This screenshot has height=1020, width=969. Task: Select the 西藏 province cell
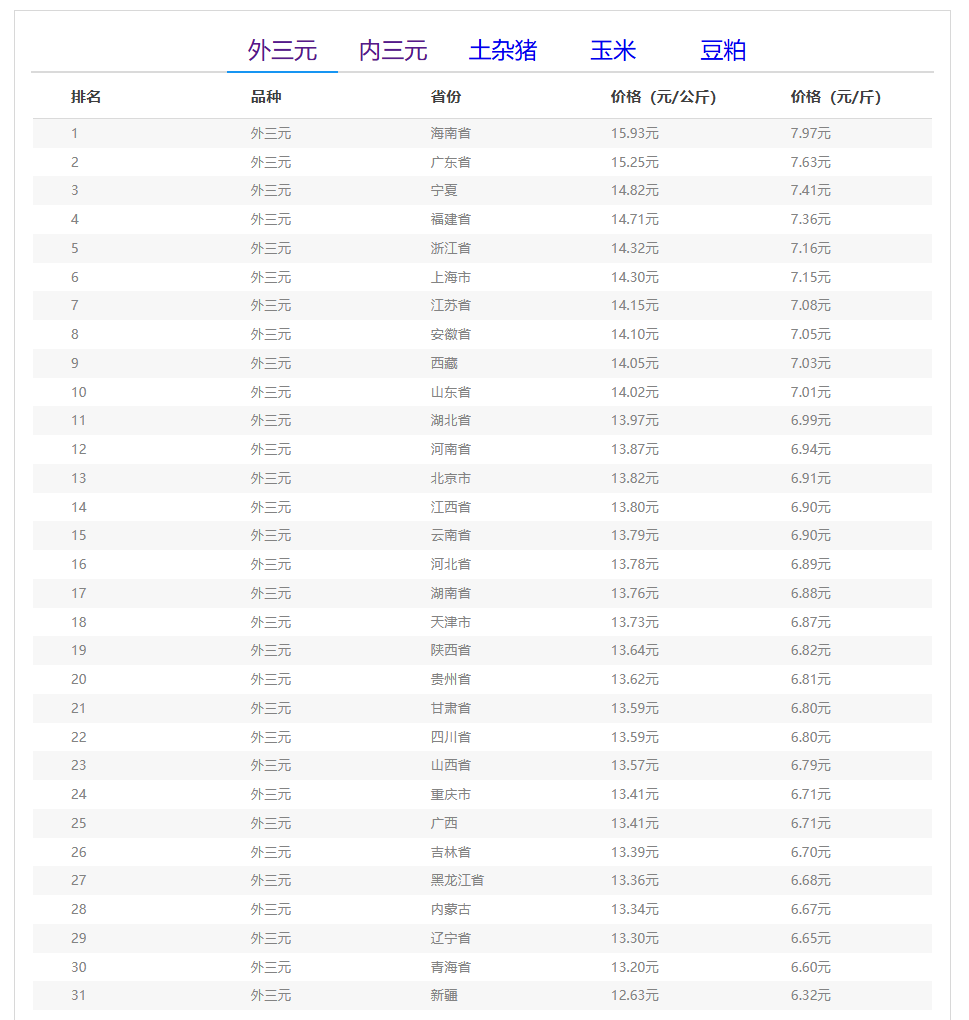444,363
